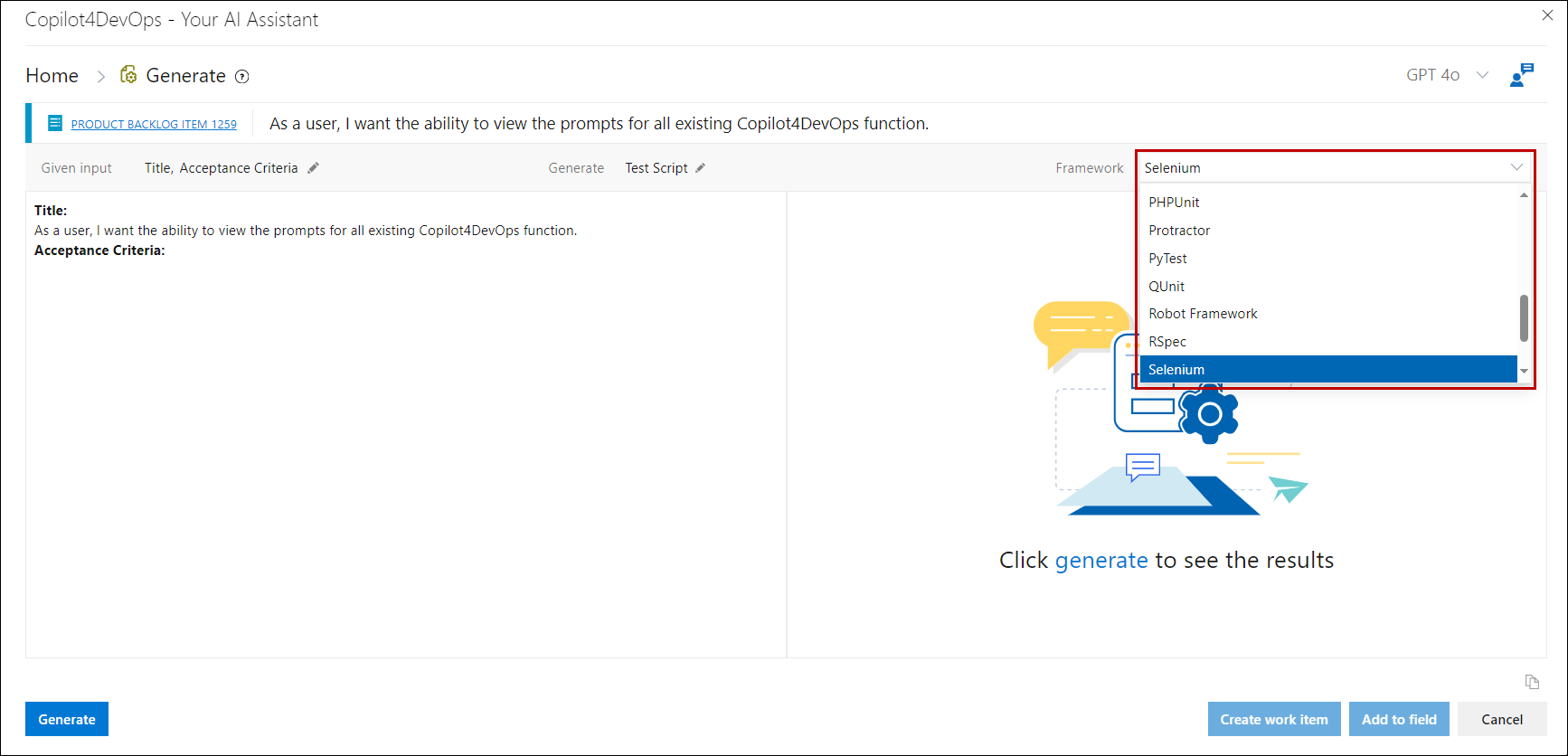
Task: Pick PyTest in the framework list
Action: [1327, 259]
